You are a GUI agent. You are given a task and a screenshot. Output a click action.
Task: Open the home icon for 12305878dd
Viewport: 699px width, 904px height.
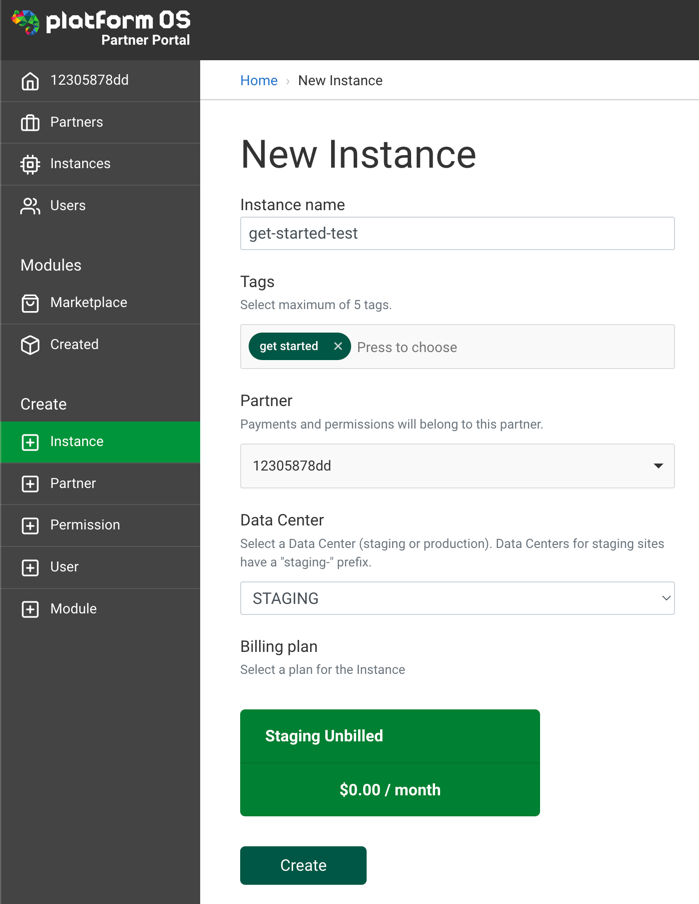click(x=29, y=80)
